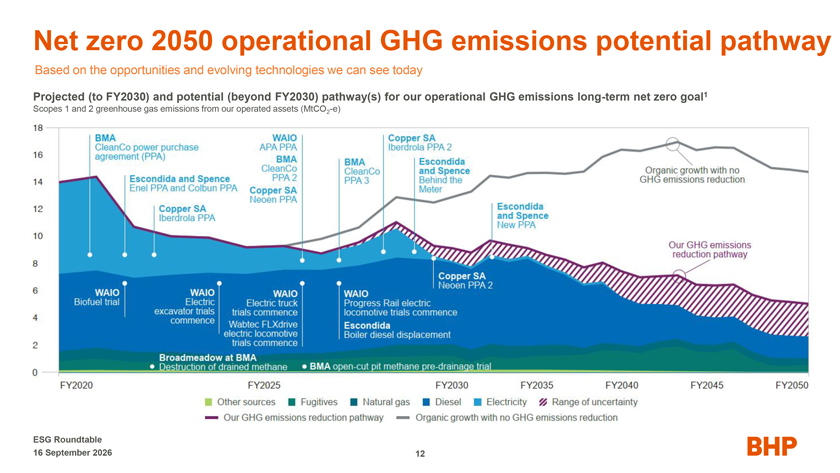Screen dimensions: 840x473
Task: Click the Fugitives legend swatch
Action: point(292,402)
